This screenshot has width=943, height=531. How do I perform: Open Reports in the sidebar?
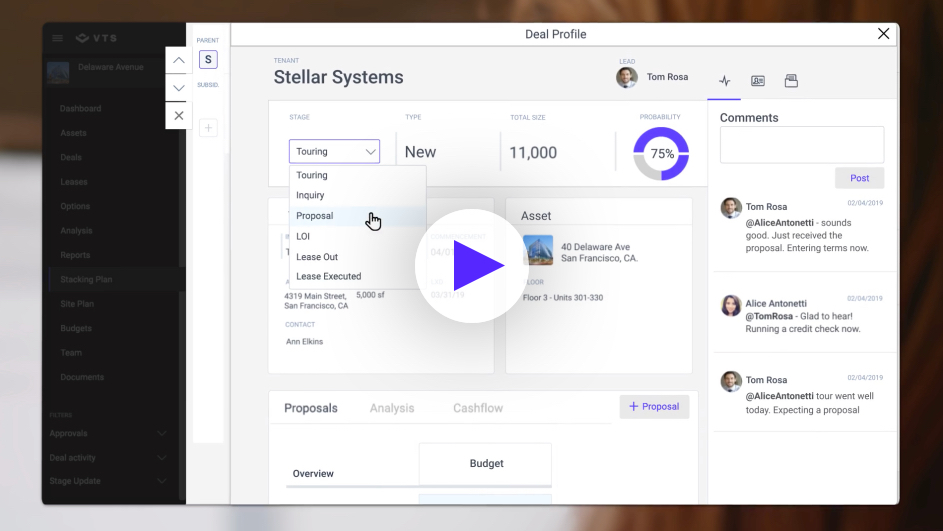point(75,255)
